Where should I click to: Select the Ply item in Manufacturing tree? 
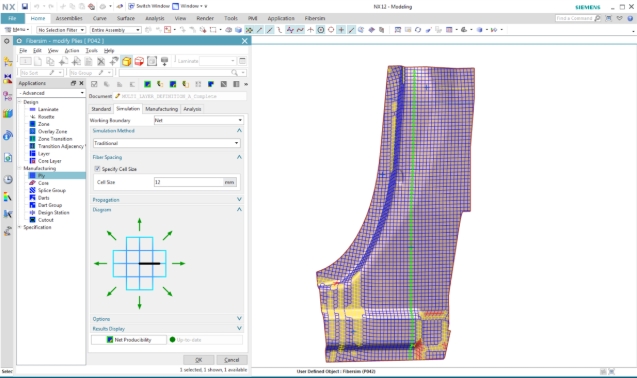(41, 176)
